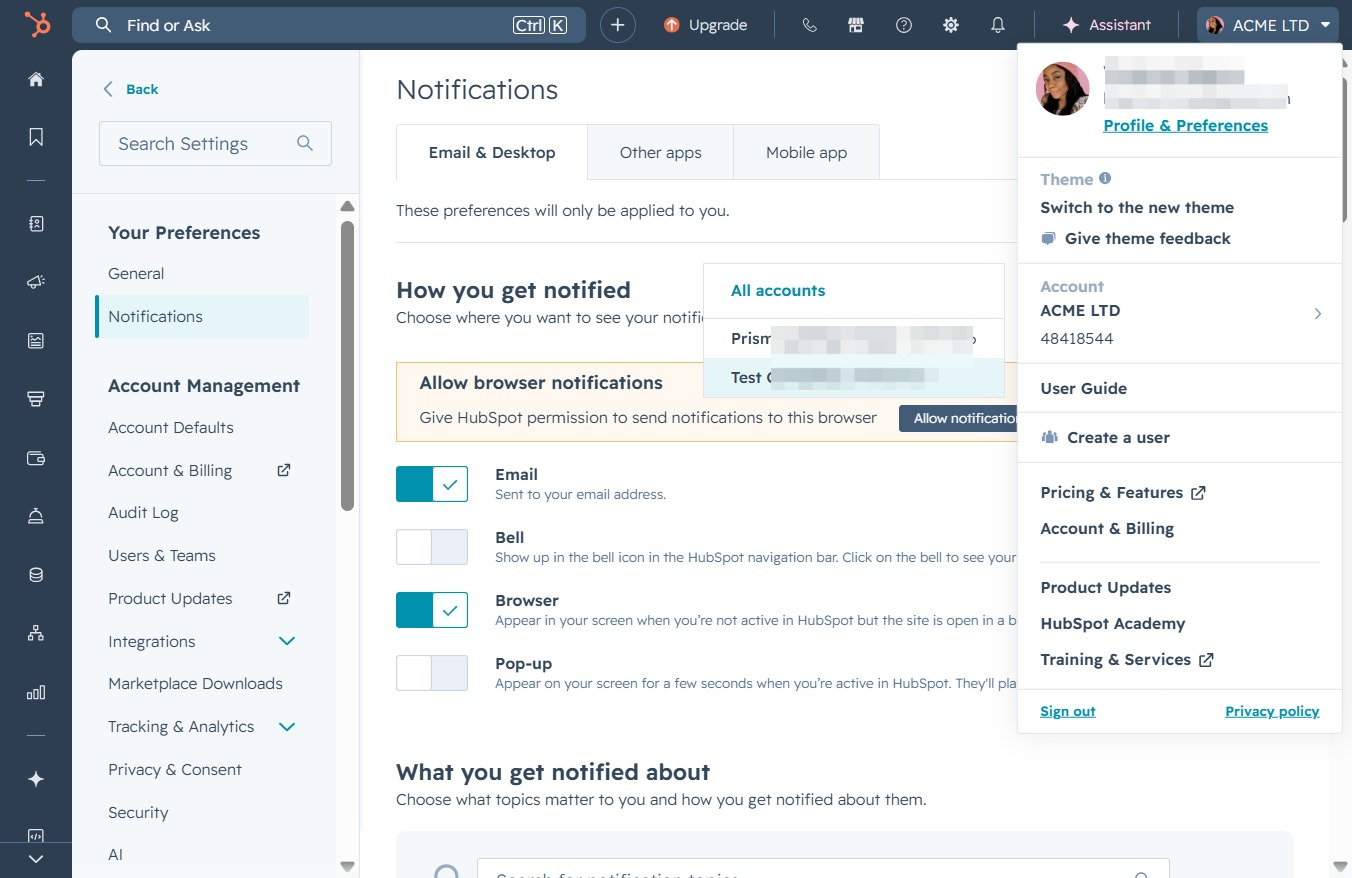Screen dimensions: 1352x878
Task: Open Users & Teams settings
Action: pos(162,556)
